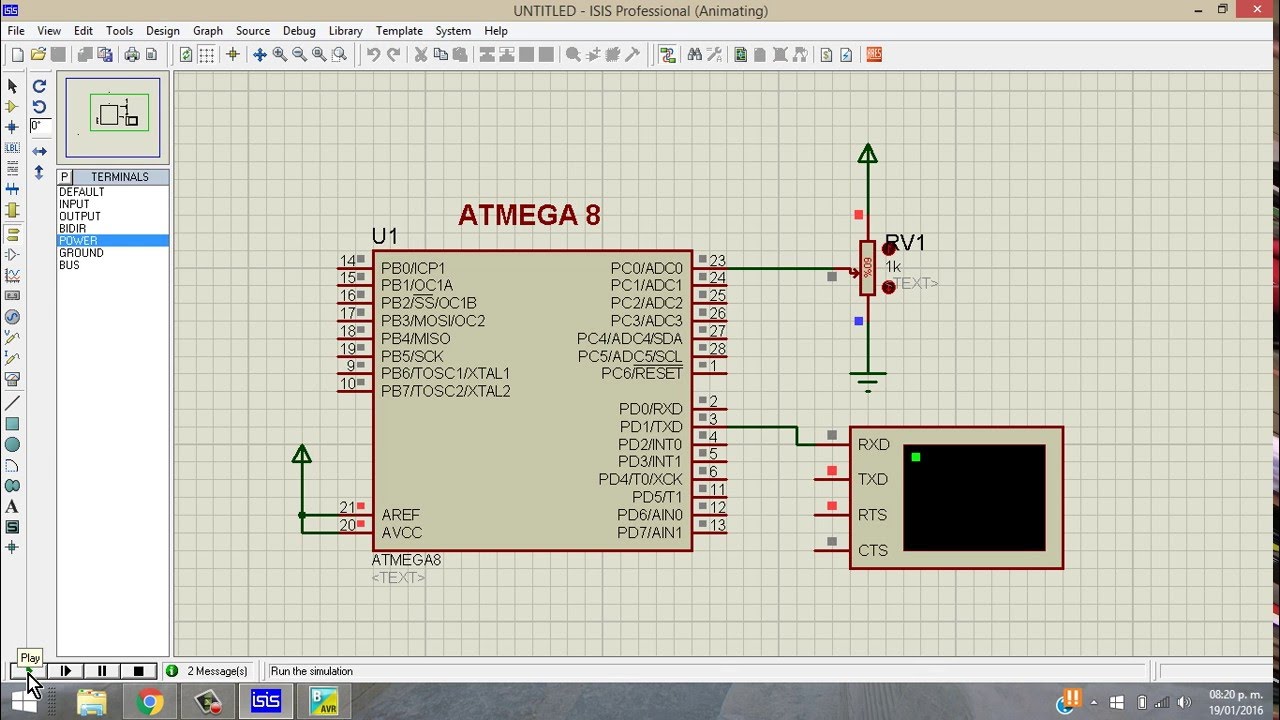Rotate clockwise with curved arrow
This screenshot has height=720, width=1280.
(x=39, y=86)
